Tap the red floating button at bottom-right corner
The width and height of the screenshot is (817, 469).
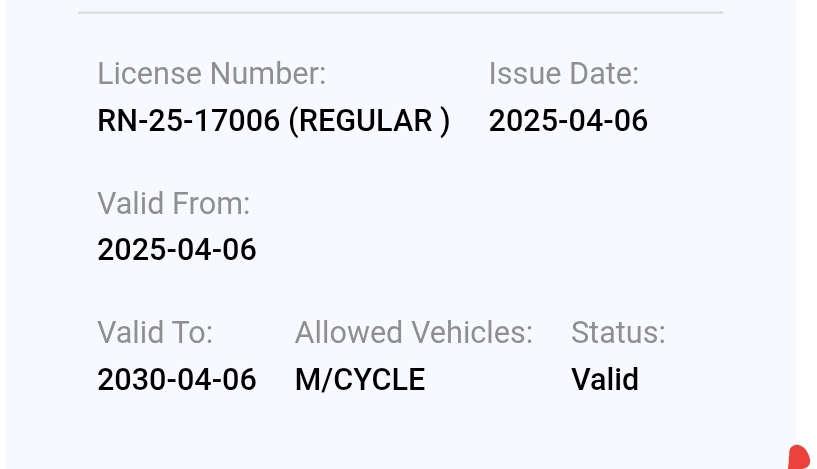point(801,458)
